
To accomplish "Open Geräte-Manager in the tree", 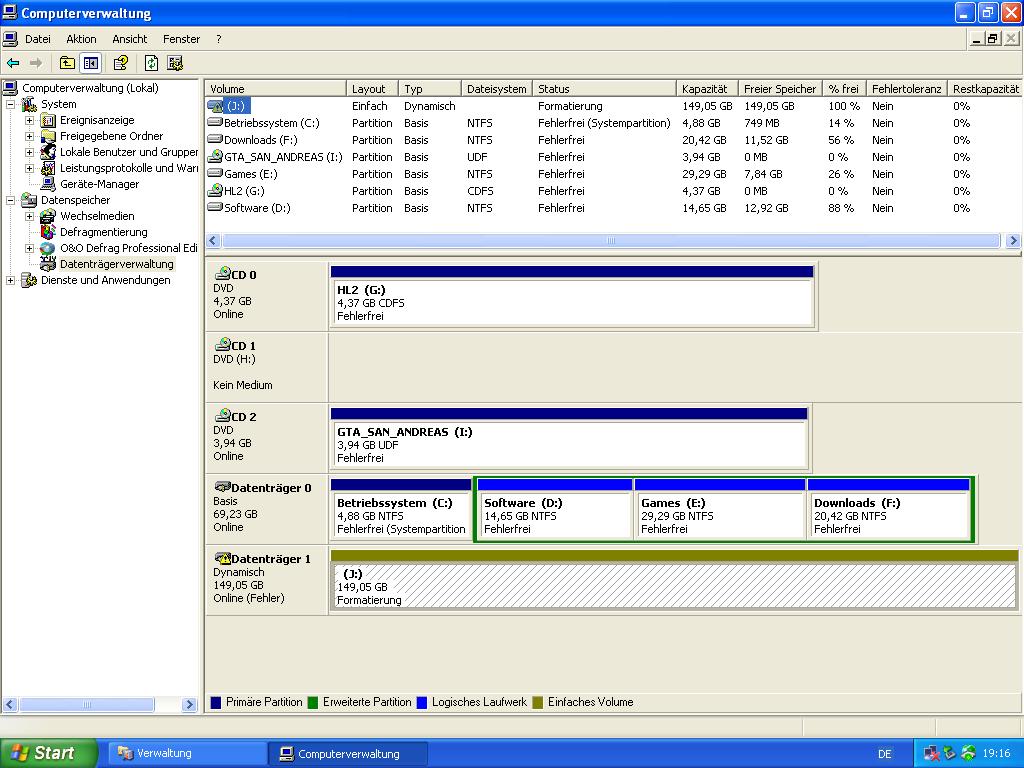I will 99,184.
